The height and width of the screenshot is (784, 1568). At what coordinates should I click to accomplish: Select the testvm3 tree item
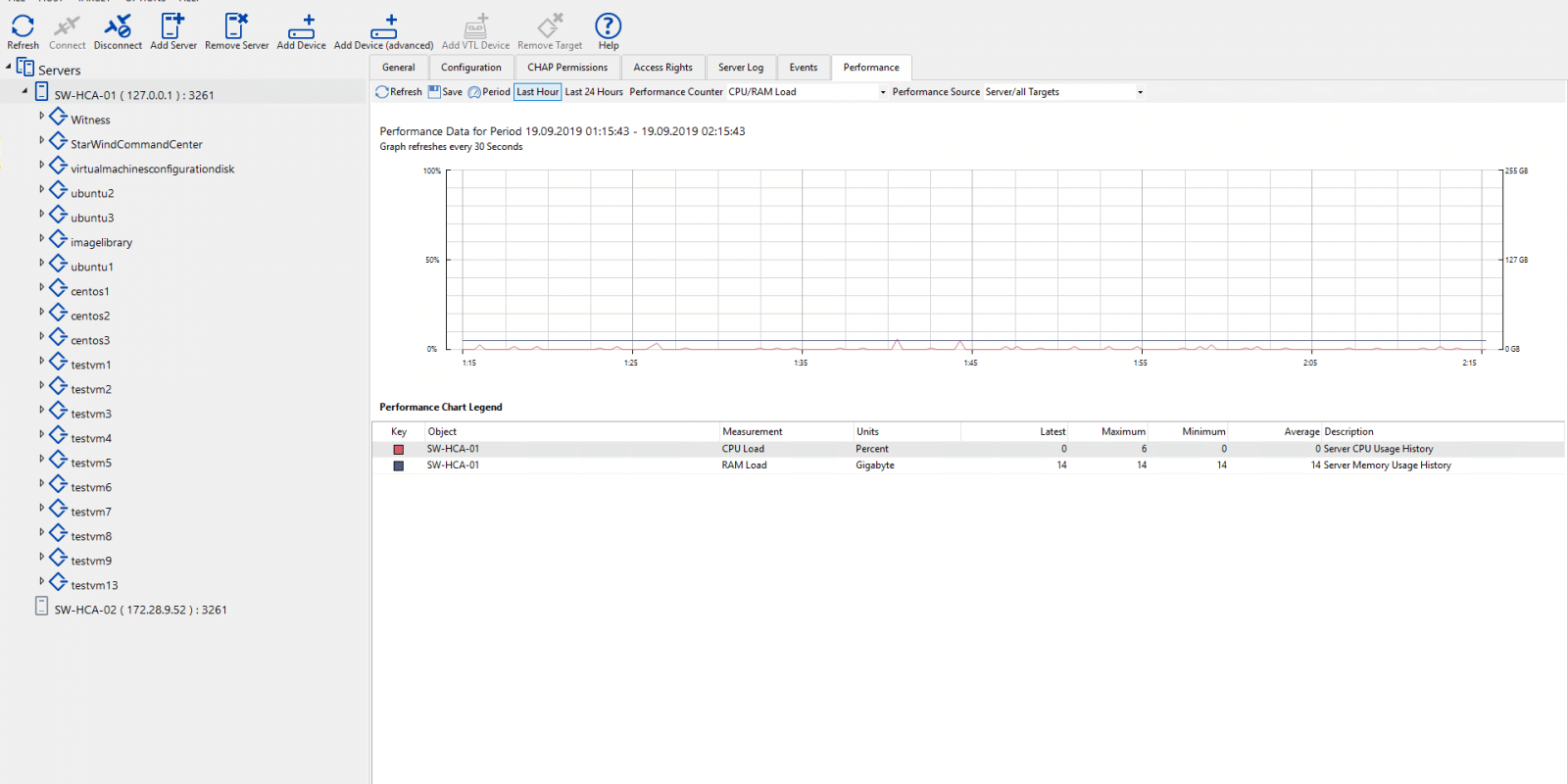coord(91,414)
